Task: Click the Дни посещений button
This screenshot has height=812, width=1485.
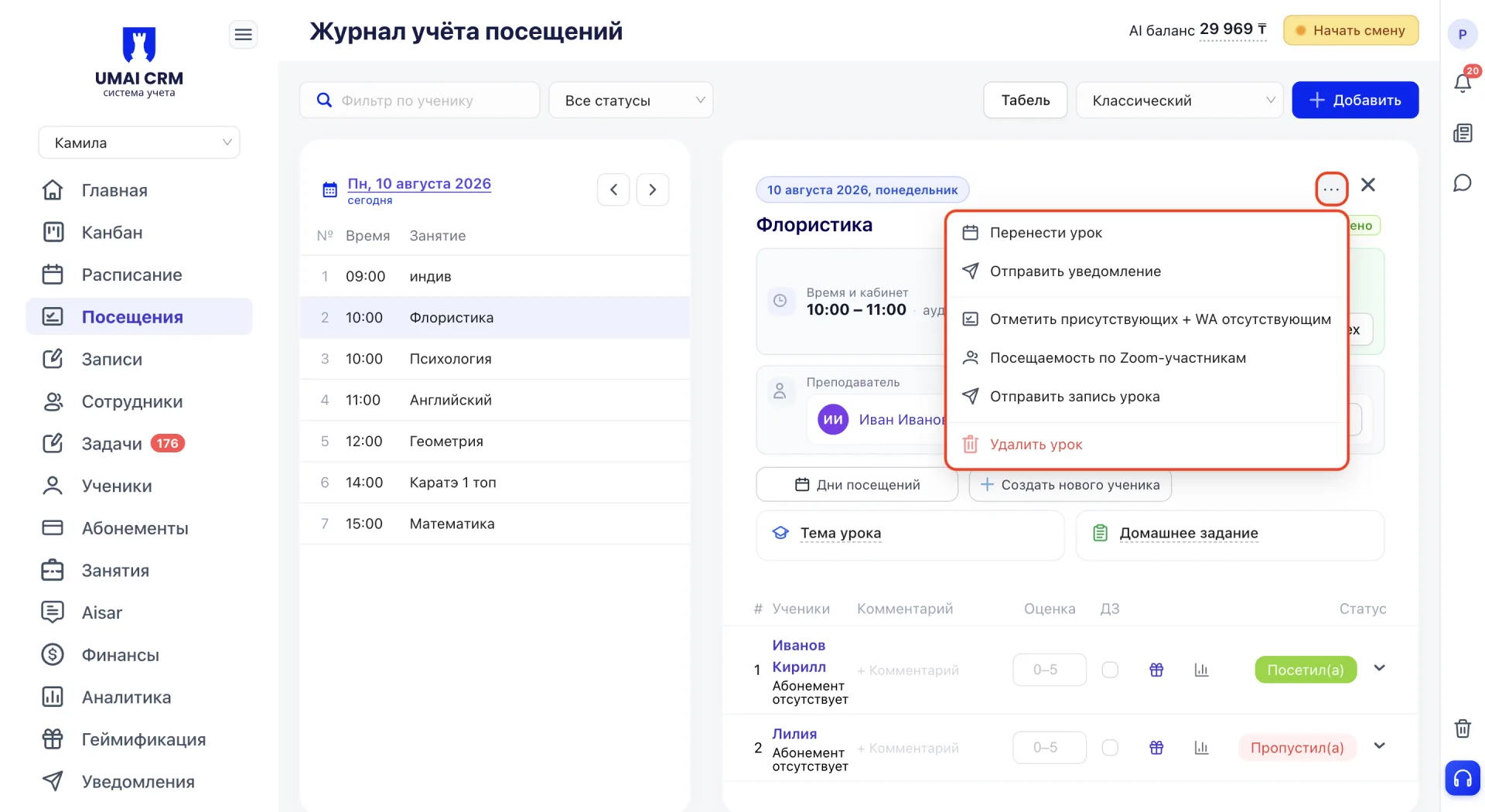Action: tap(857, 485)
